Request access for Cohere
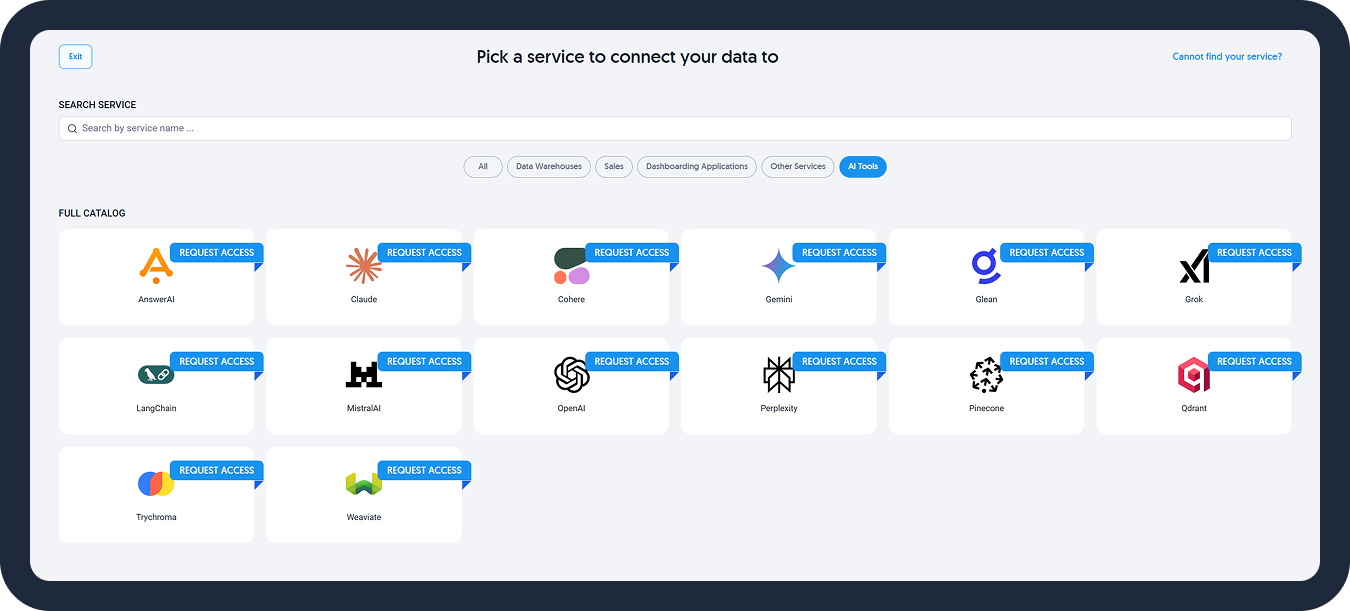 click(632, 253)
